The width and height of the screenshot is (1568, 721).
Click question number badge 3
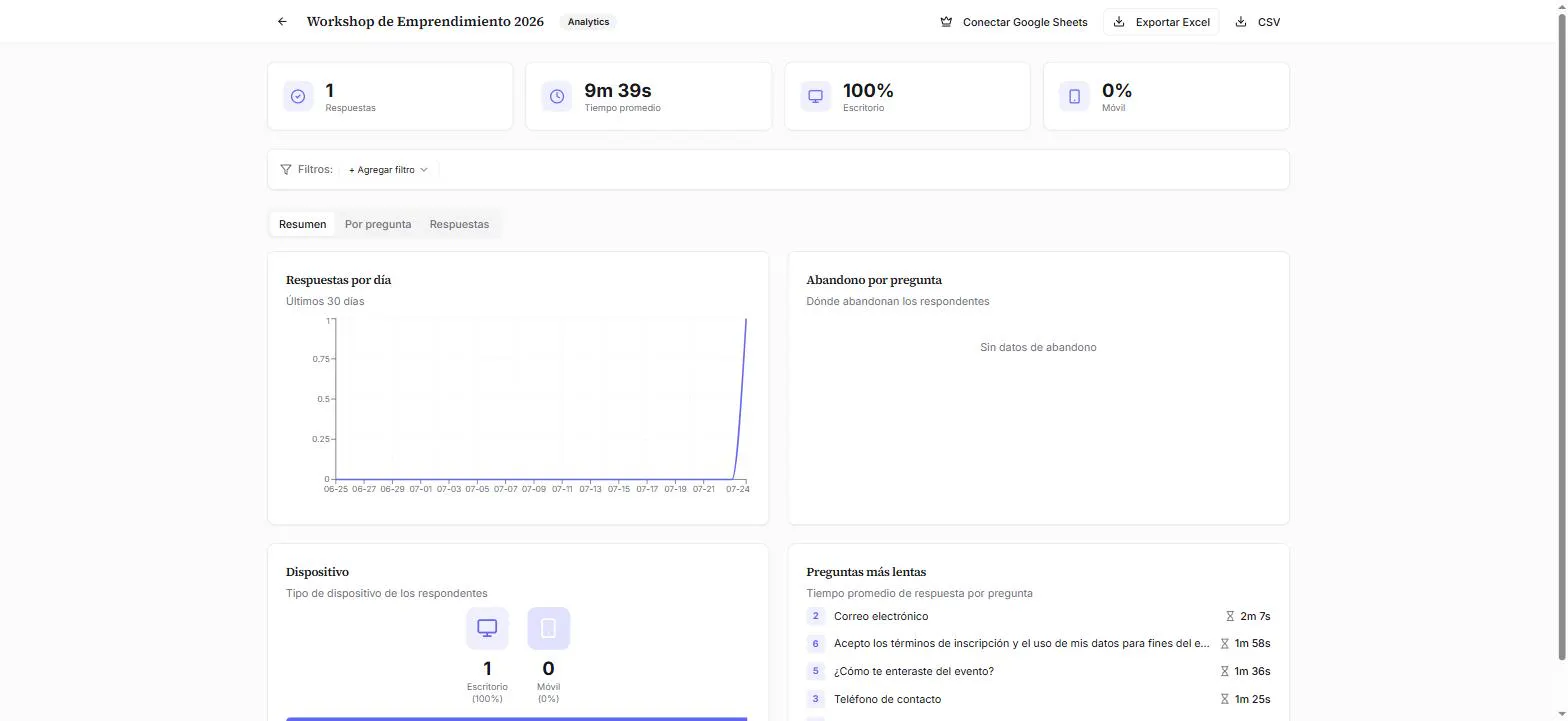coord(815,699)
